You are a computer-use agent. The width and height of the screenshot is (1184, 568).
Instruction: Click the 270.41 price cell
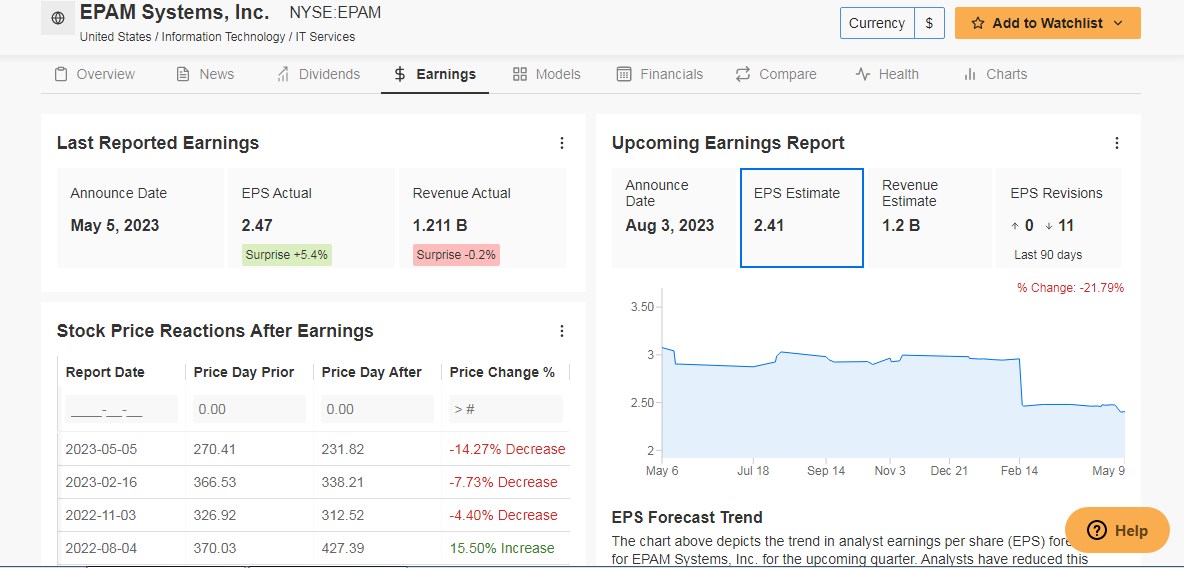click(x=214, y=449)
